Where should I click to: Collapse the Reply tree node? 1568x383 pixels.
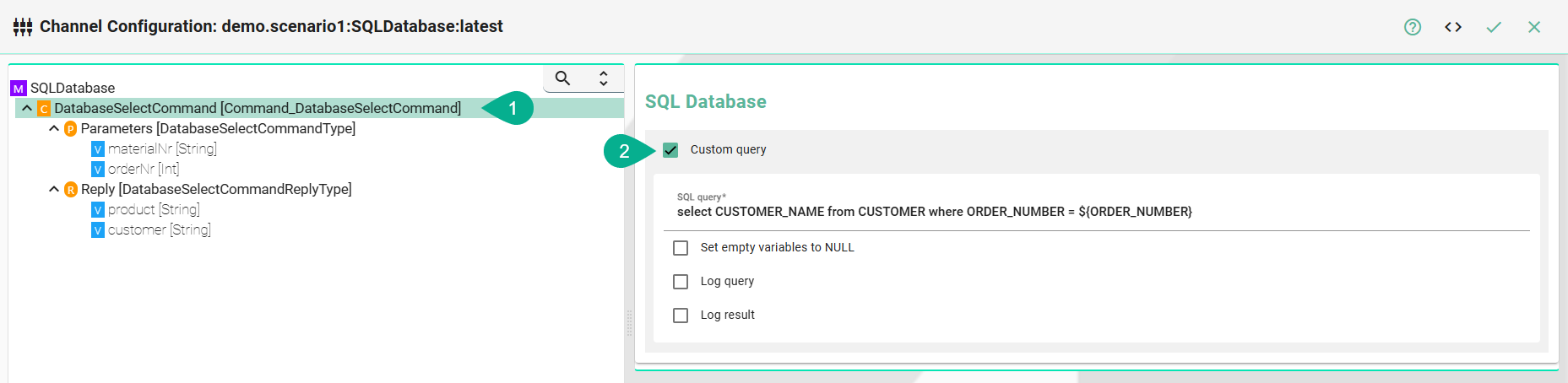[54, 190]
